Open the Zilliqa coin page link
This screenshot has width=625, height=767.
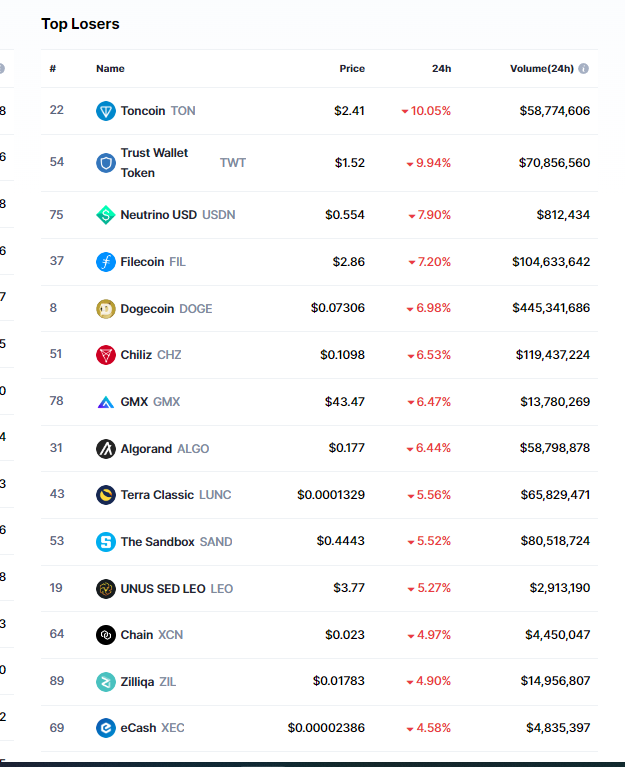(x=137, y=681)
